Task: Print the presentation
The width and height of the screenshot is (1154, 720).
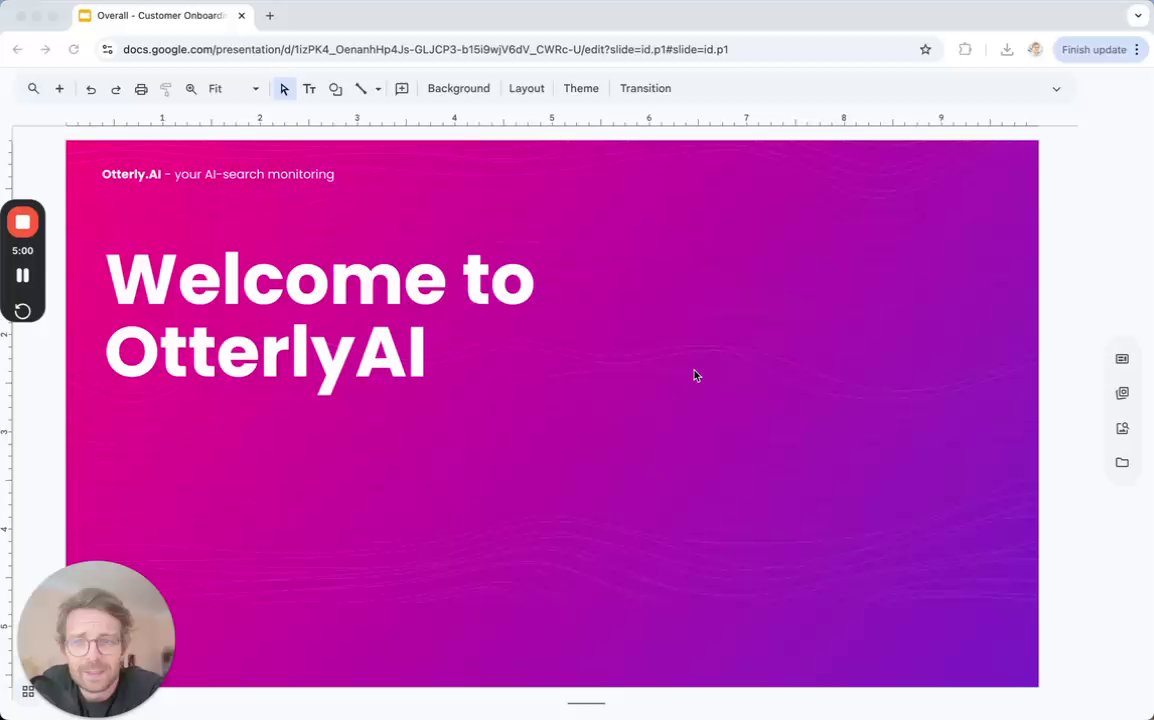Action: 141,89
